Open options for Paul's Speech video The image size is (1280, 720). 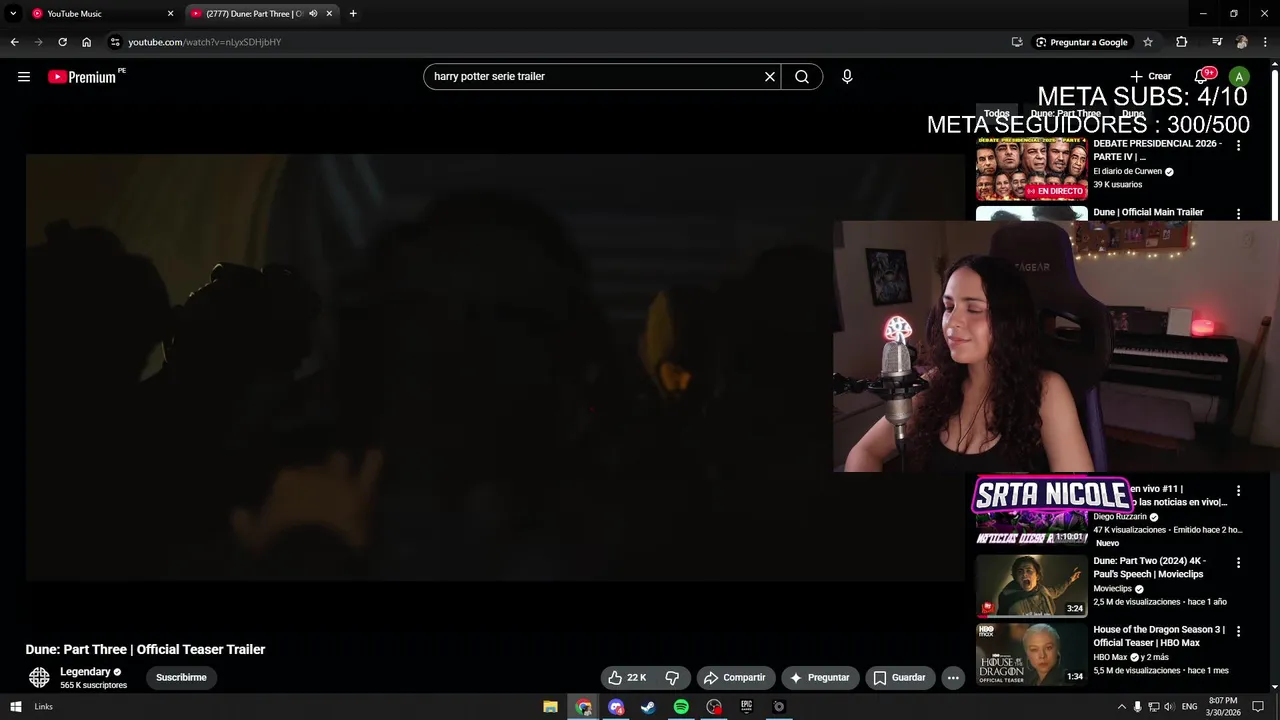[x=1238, y=563]
